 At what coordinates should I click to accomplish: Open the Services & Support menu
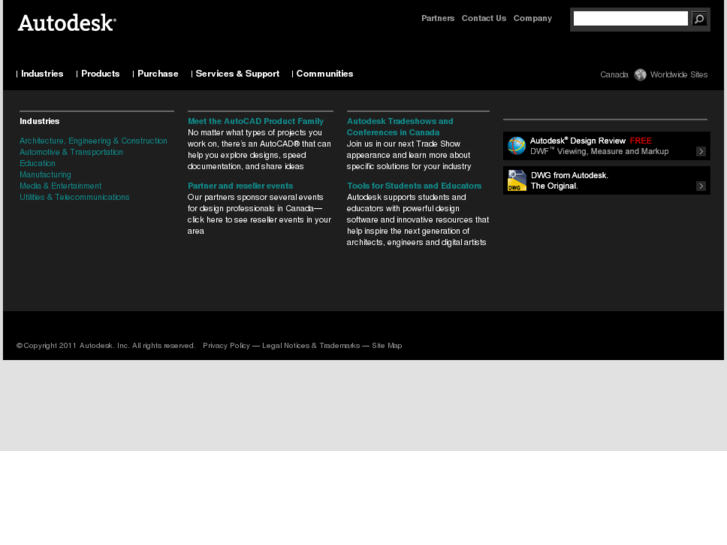click(237, 74)
